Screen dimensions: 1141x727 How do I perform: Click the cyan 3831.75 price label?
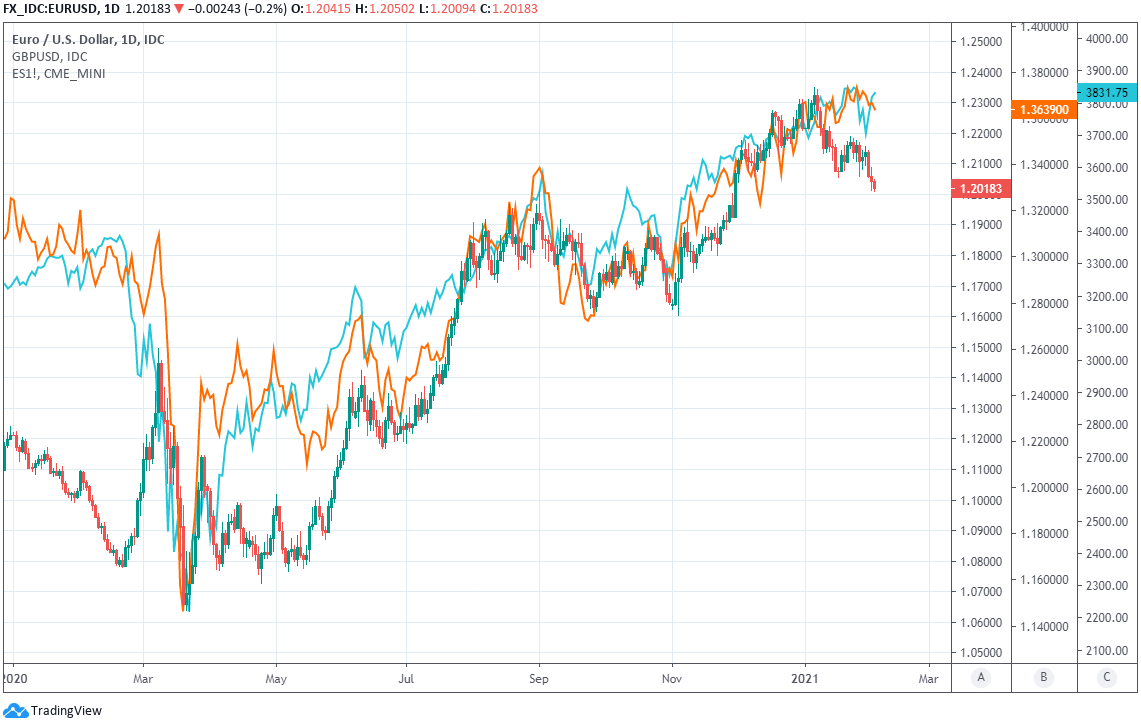pos(1107,92)
